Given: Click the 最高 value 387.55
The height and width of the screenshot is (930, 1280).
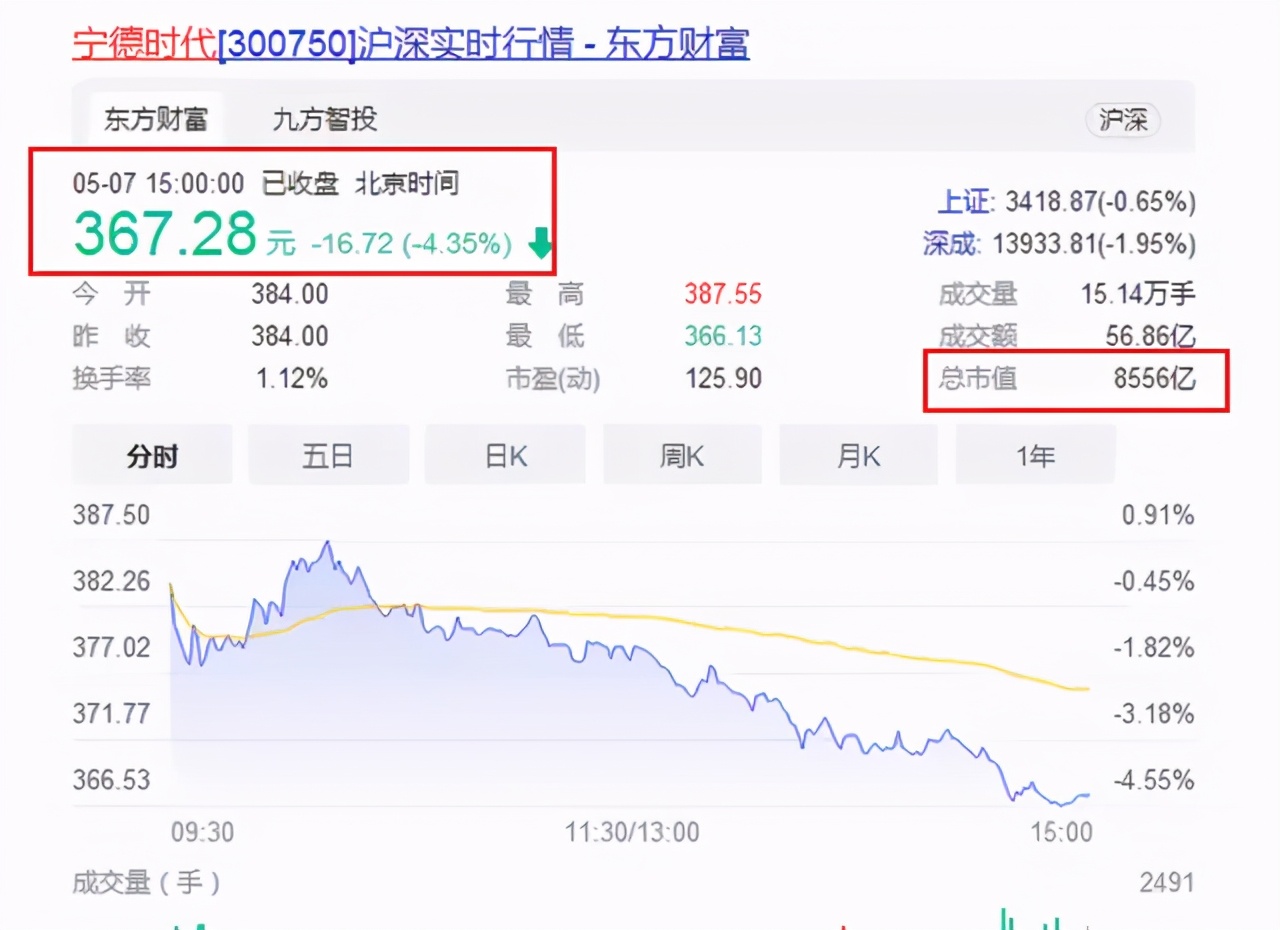Looking at the screenshot, I should 722,294.
